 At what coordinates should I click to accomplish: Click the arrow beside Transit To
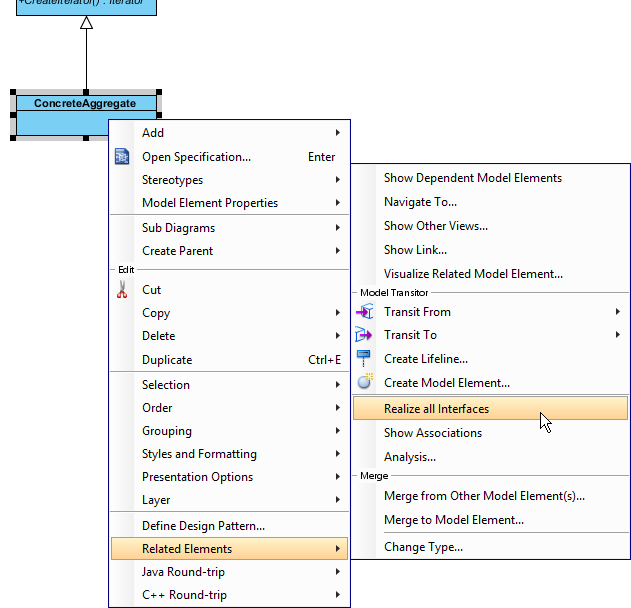[618, 334]
